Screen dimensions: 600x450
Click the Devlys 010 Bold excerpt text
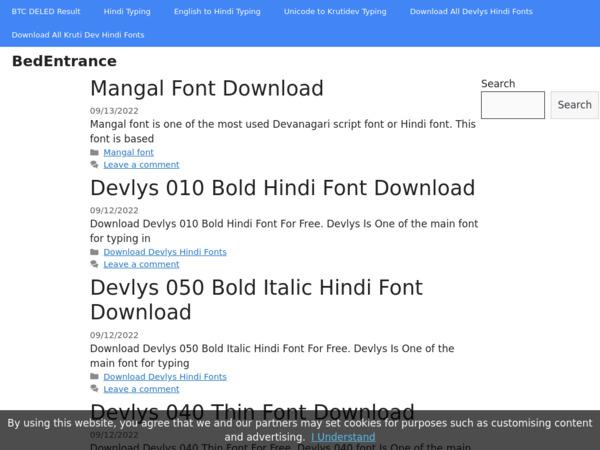click(284, 231)
